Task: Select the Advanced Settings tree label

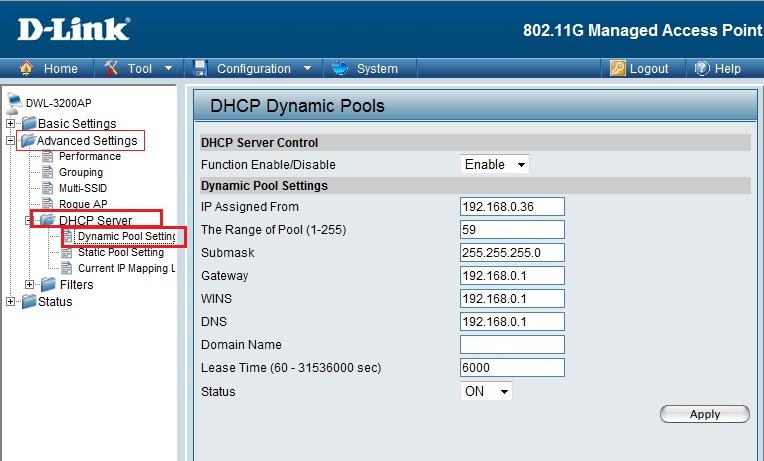Action: coord(87,140)
